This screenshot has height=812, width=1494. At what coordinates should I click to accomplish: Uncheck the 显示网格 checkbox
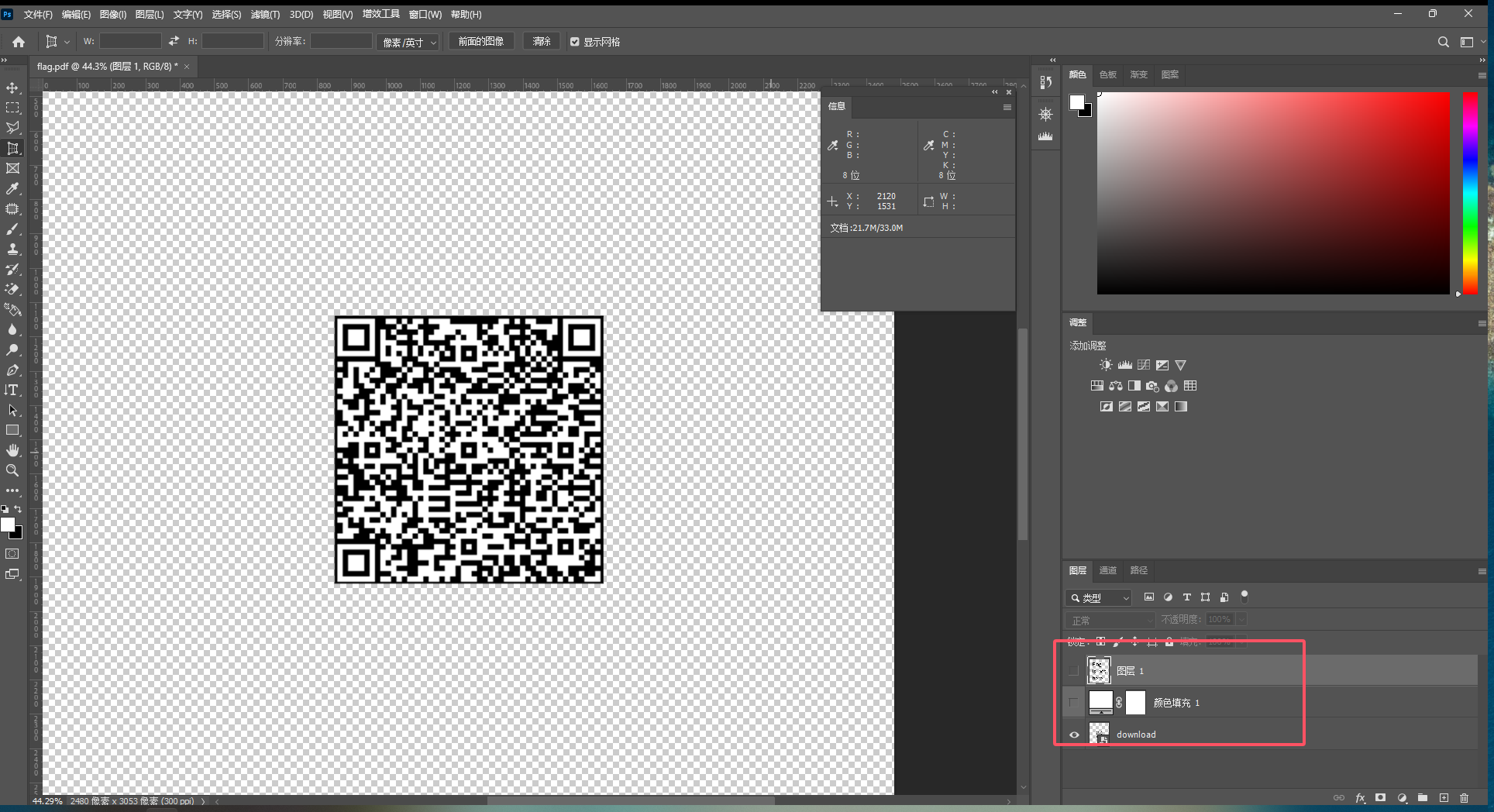click(x=575, y=42)
